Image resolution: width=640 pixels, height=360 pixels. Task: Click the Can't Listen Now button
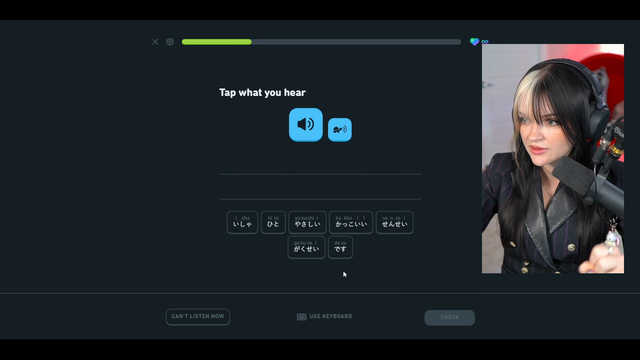coord(198,317)
